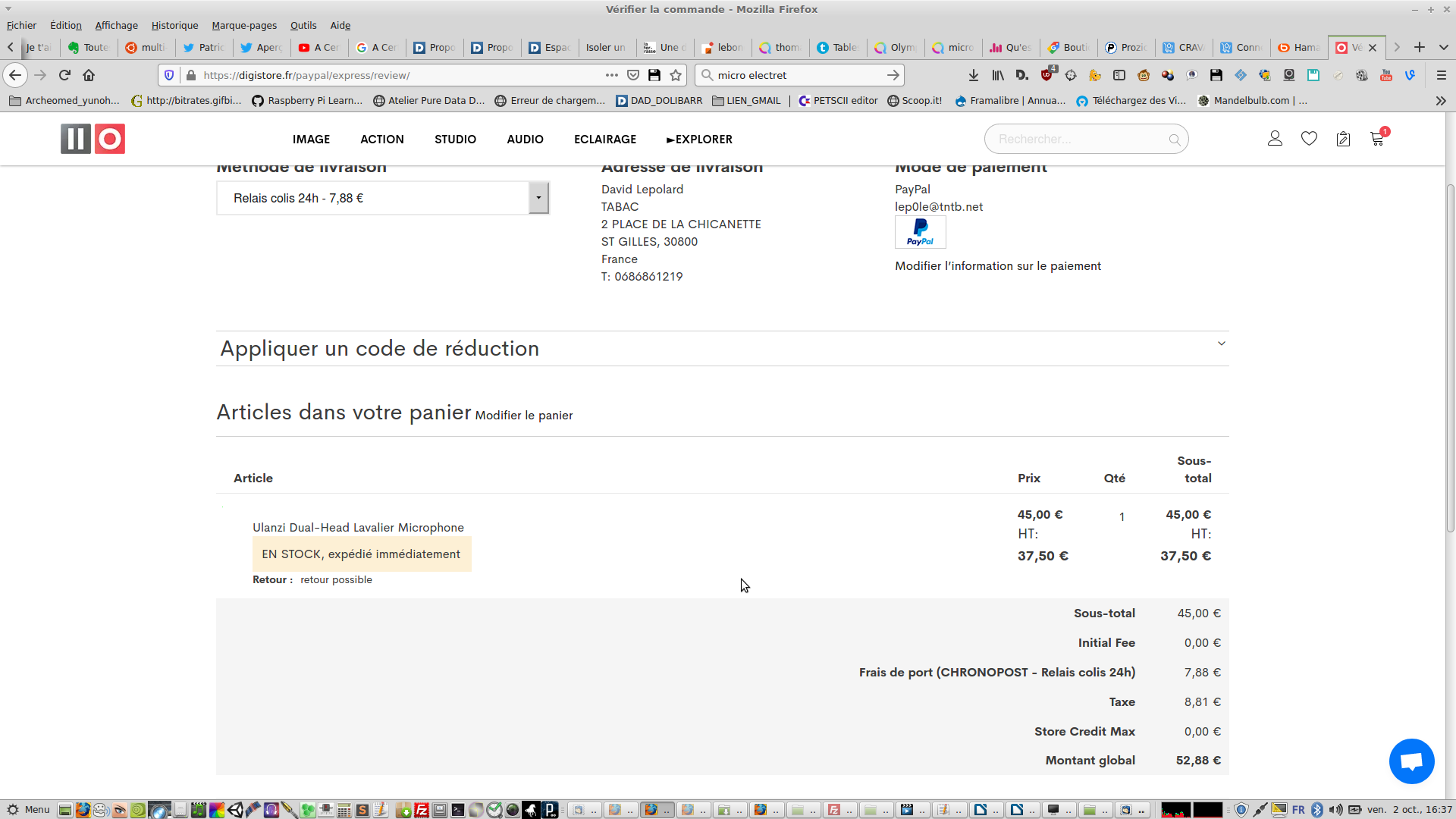Open the live chat bubble
Image resolution: width=1456 pixels, height=819 pixels.
point(1411,761)
